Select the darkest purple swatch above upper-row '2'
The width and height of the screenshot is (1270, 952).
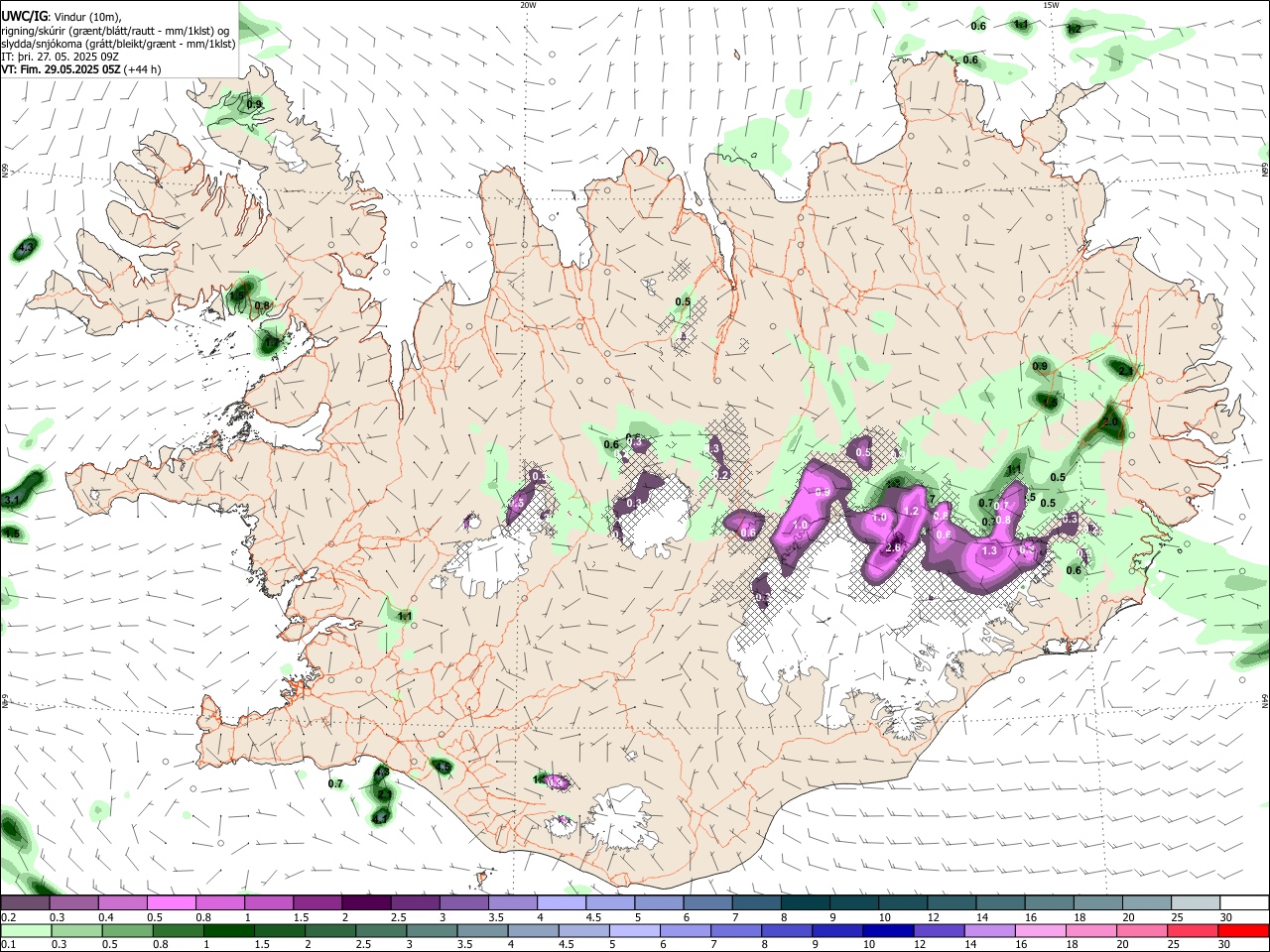(x=365, y=902)
